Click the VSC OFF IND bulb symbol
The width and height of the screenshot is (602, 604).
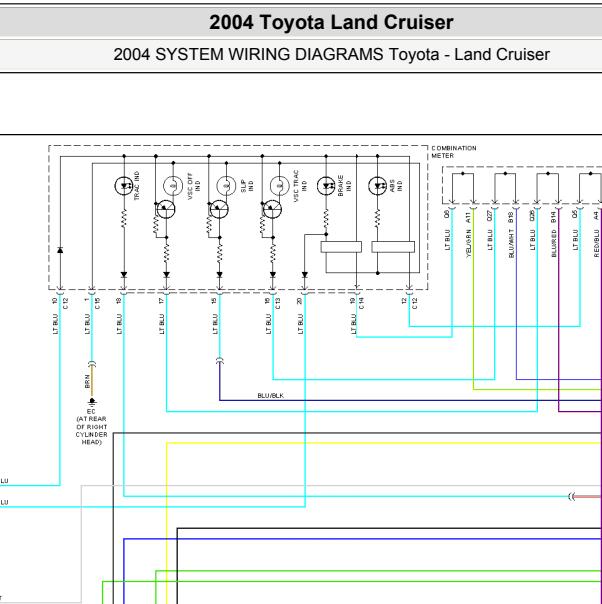[x=173, y=186]
